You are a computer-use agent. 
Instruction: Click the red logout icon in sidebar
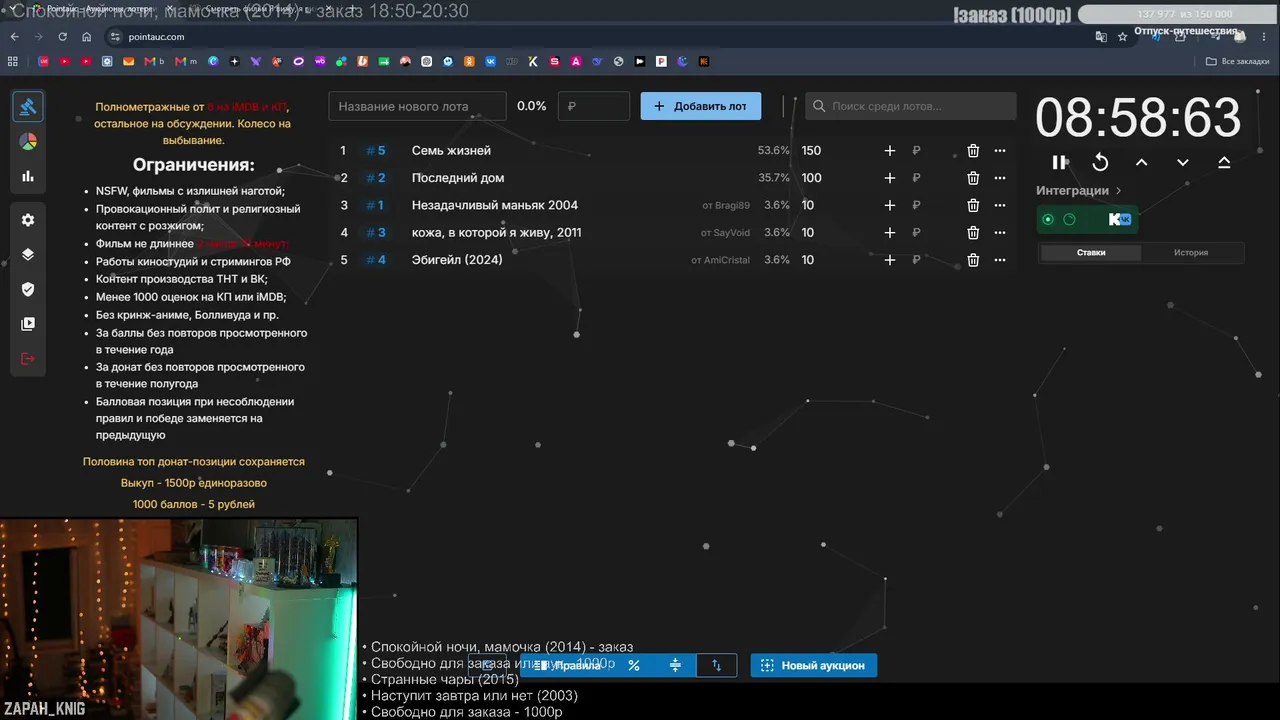tap(28, 359)
